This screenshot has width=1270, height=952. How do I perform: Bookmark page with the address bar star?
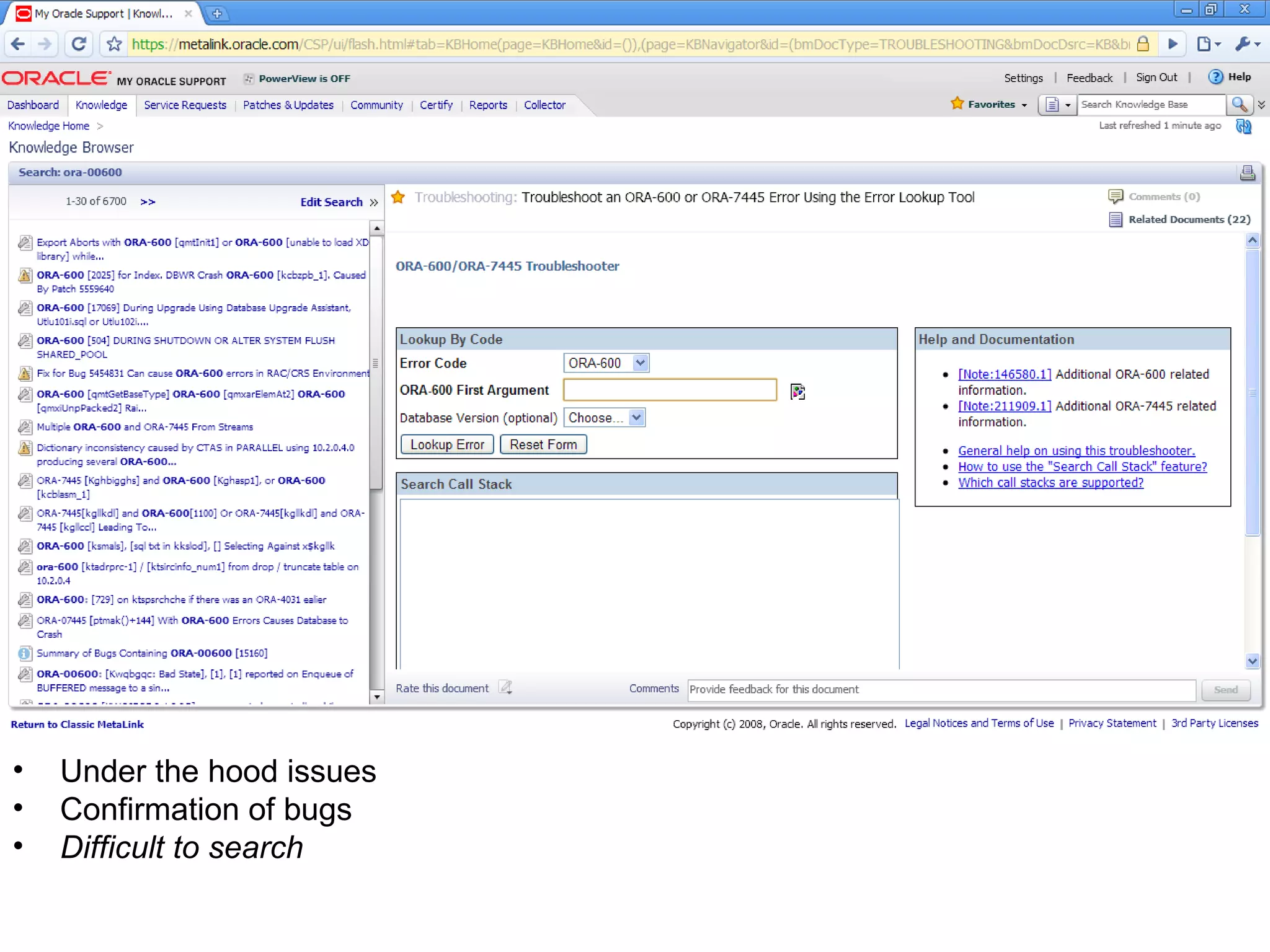(x=114, y=44)
